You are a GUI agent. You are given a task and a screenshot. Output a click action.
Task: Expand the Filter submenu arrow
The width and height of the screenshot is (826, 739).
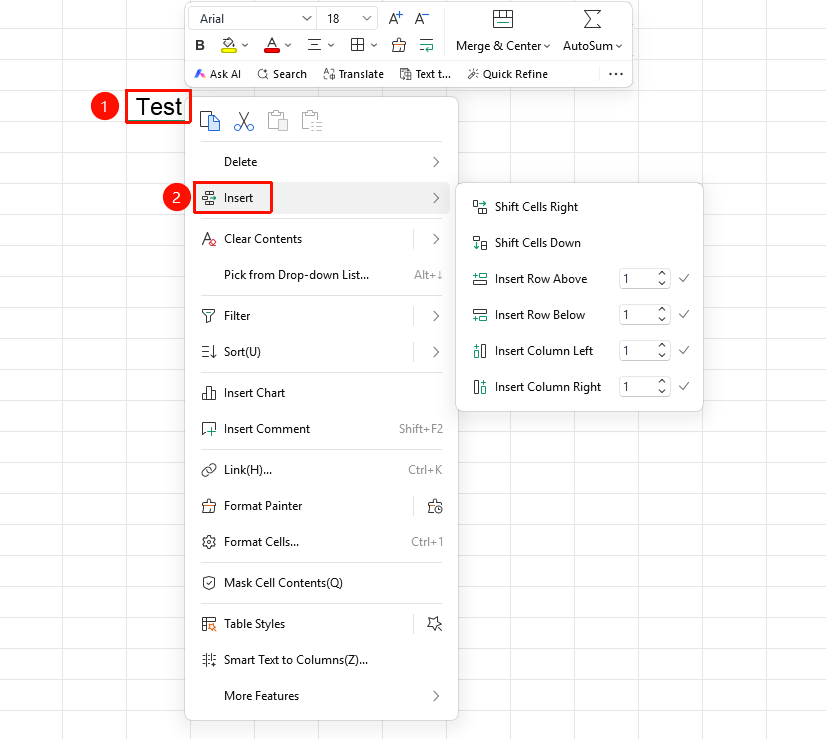point(436,316)
